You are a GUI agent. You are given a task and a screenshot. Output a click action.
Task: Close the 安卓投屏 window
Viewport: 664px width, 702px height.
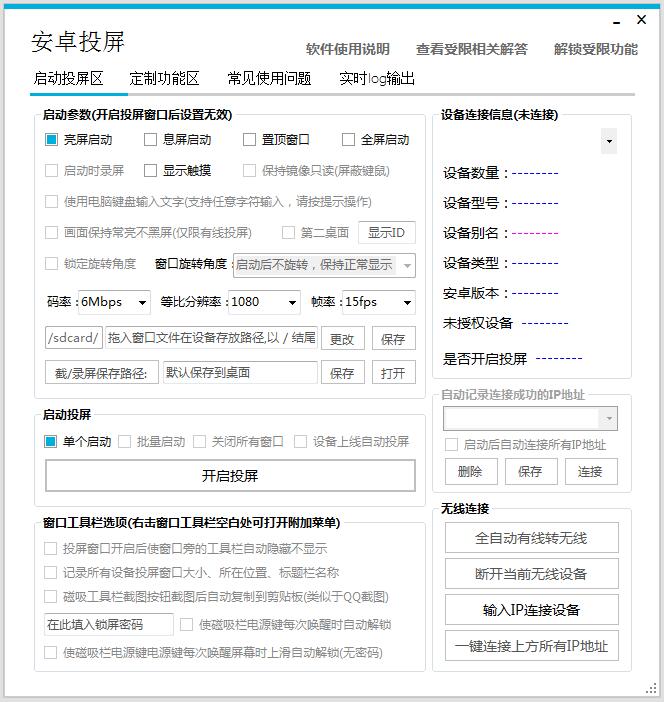coord(642,20)
